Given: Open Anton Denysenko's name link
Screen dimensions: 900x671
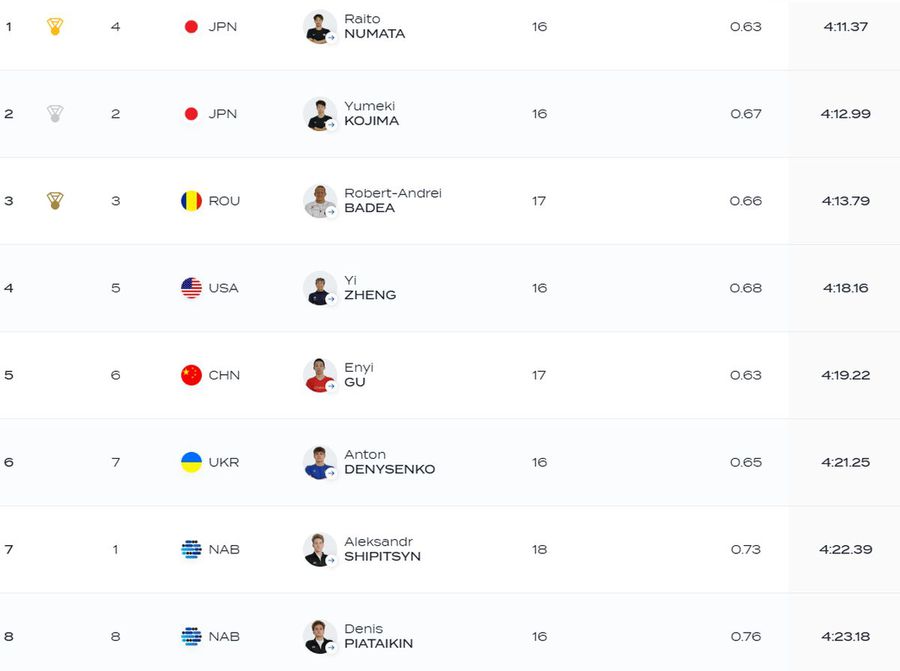Looking at the screenshot, I should point(389,462).
